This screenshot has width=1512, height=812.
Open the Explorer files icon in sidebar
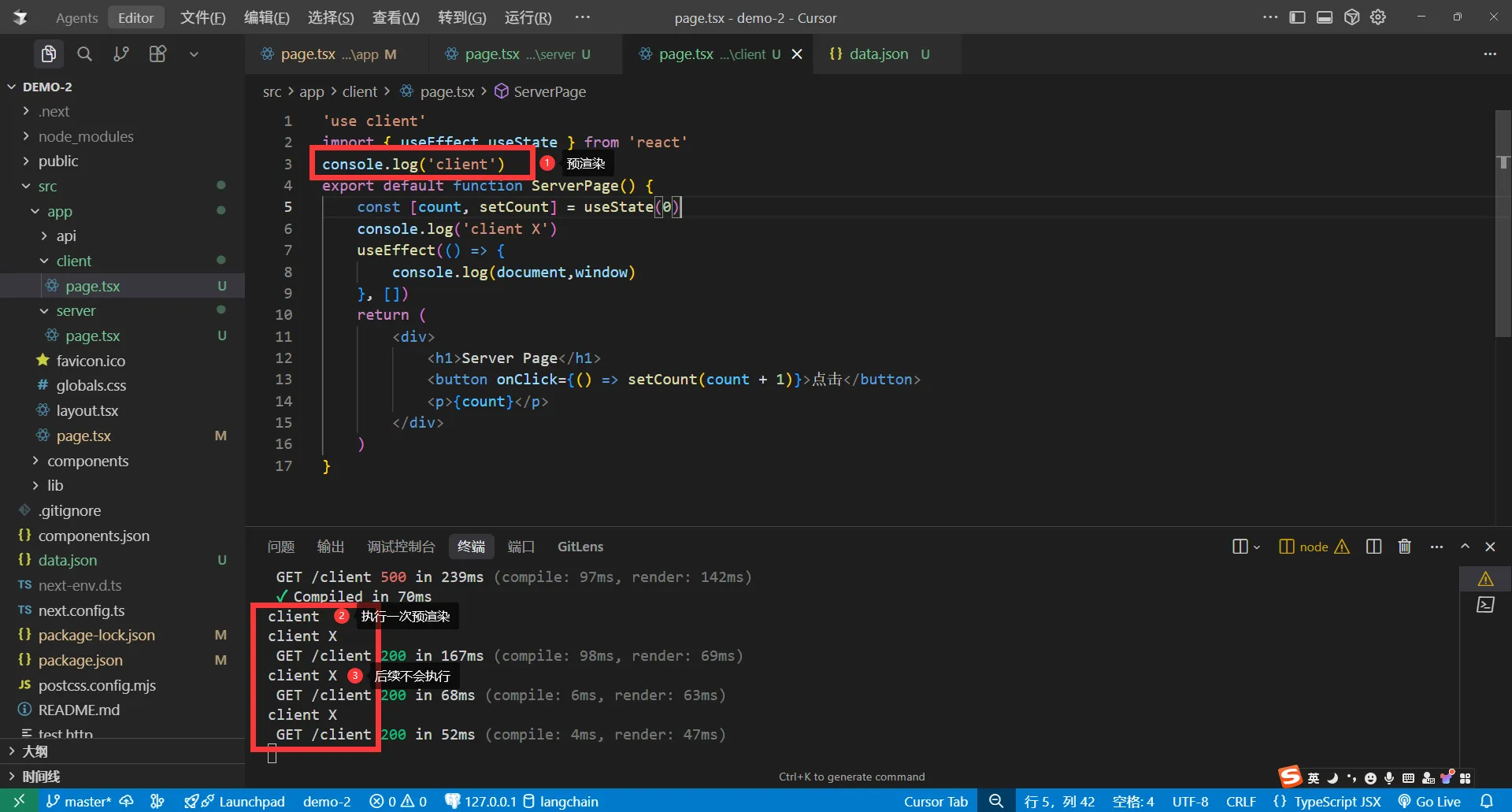49,54
